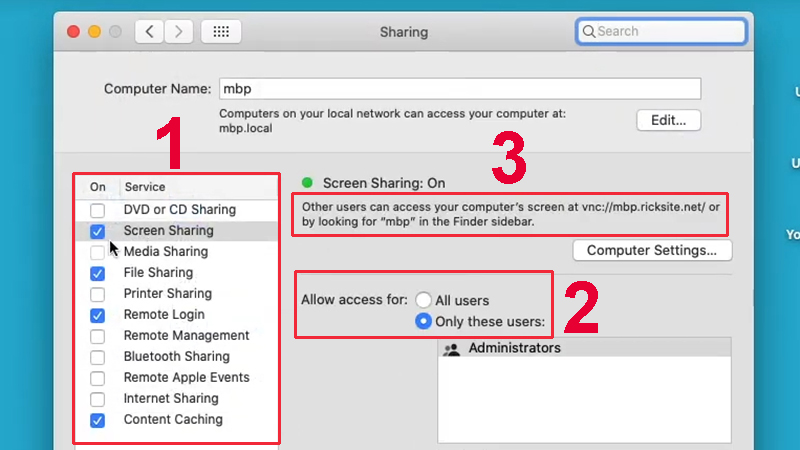The height and width of the screenshot is (450, 800).
Task: Click the Screen Sharing: On status text
Action: pos(384,183)
